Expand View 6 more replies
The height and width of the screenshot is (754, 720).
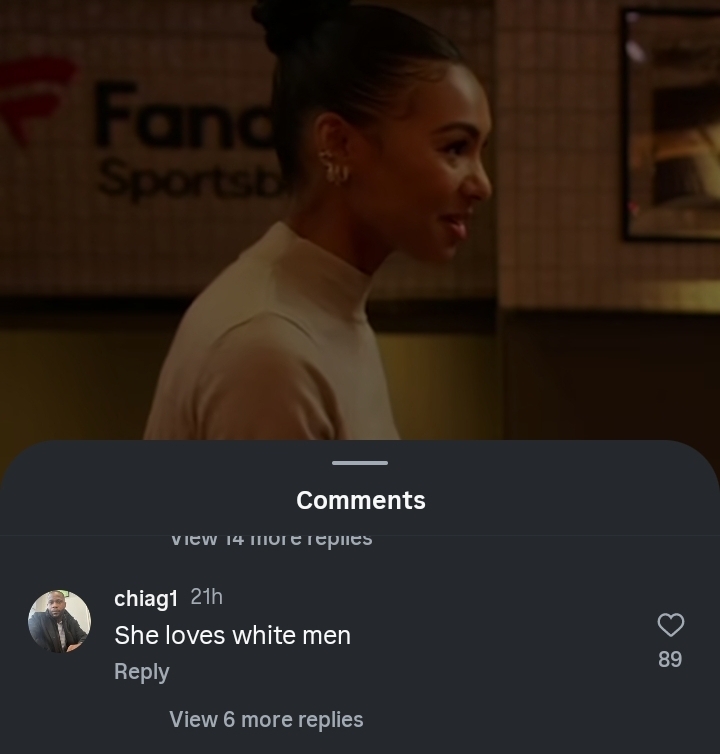[266, 719]
